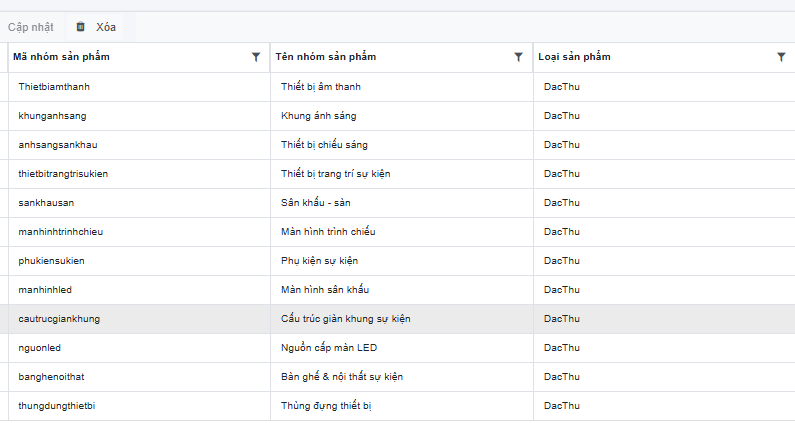Open filter for Mã nhóm sản phẩm column
Image resolution: width=795 pixels, height=423 pixels.
pyautogui.click(x=256, y=57)
